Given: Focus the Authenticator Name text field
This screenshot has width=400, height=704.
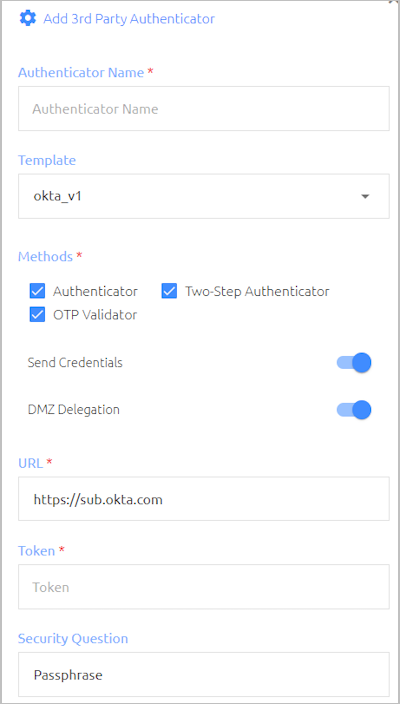Looking at the screenshot, I should pyautogui.click(x=204, y=109).
